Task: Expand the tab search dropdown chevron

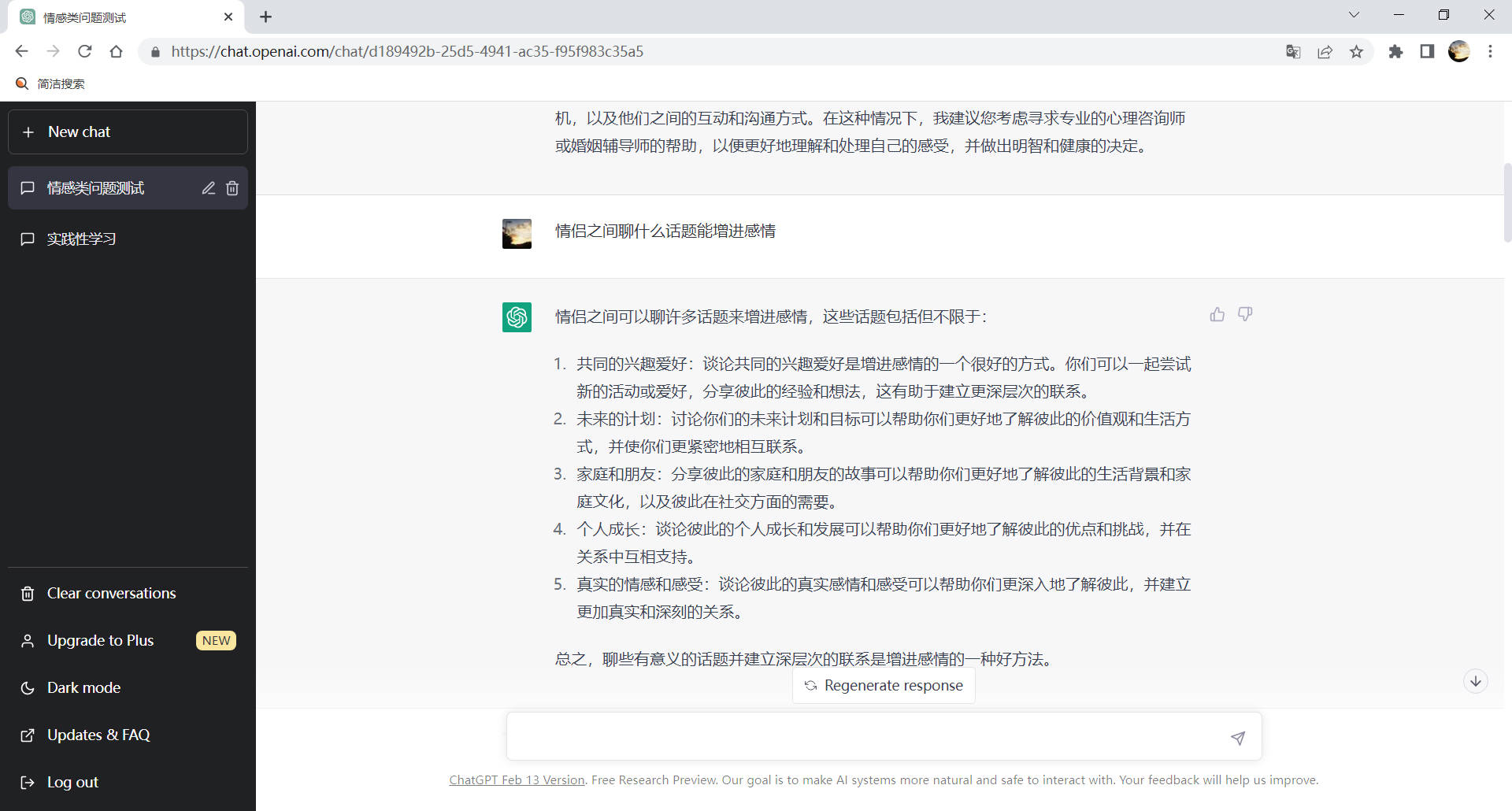Action: 1354,15
